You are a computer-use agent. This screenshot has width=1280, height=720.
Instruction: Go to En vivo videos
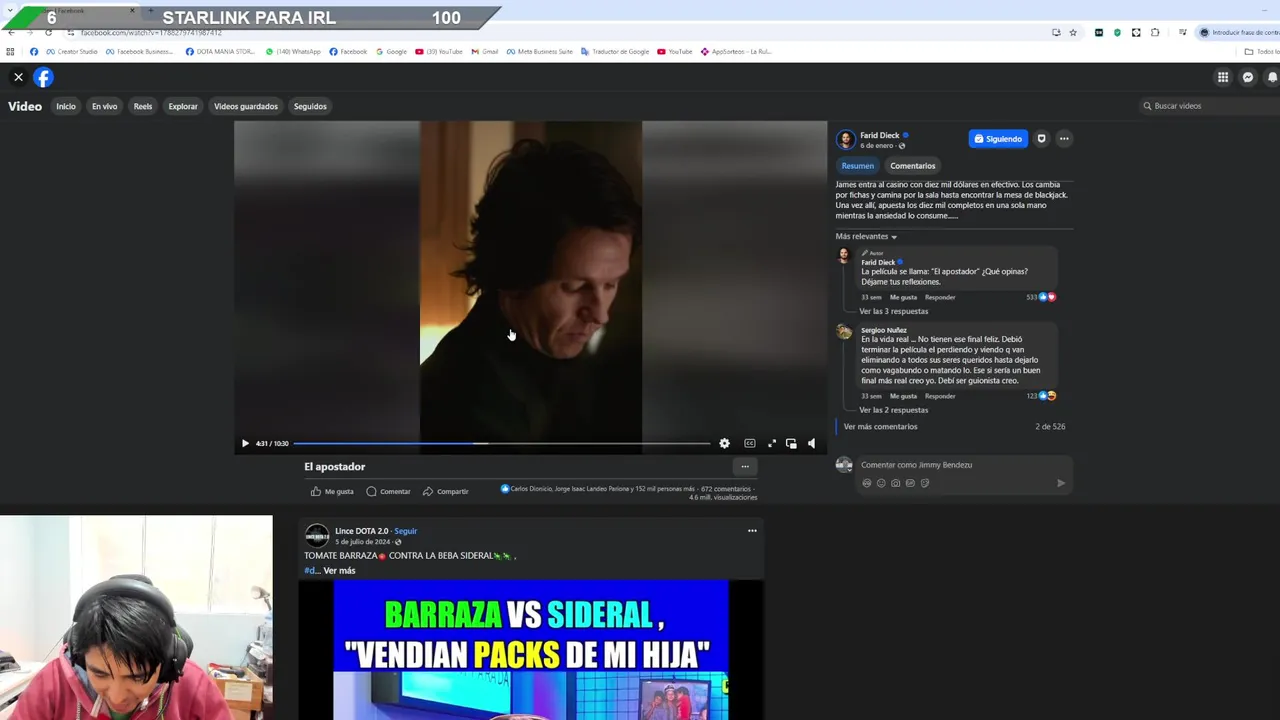[105, 106]
